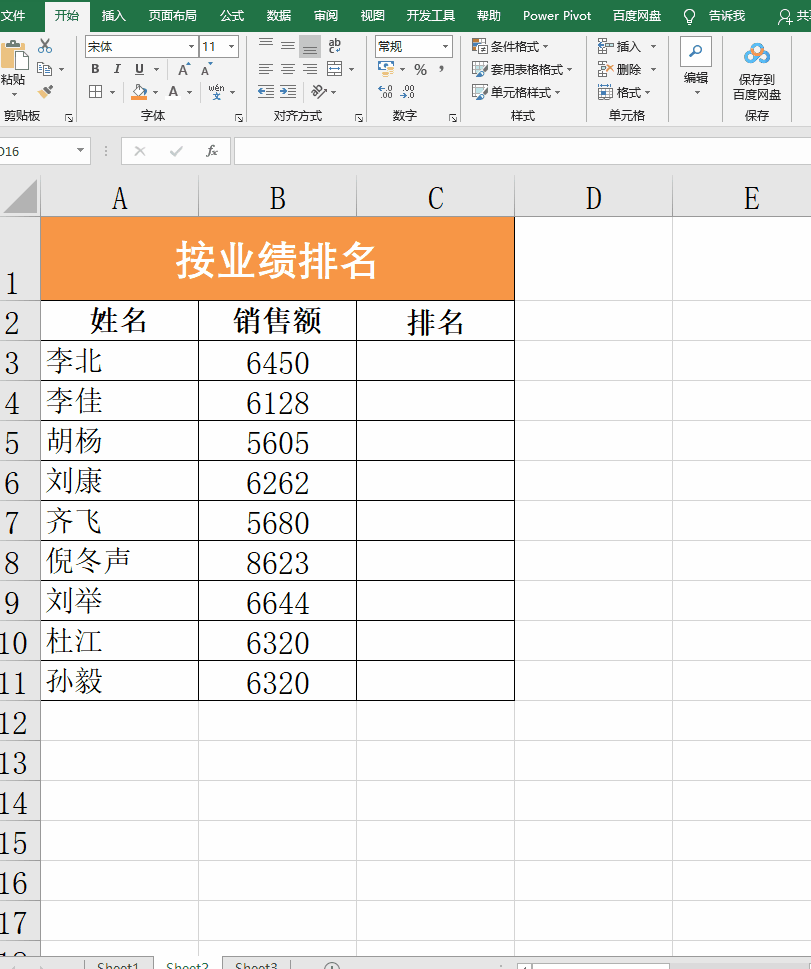This screenshot has width=811, height=969.
Task: Open the 数字 group dialog launcher
Action: coord(453,117)
